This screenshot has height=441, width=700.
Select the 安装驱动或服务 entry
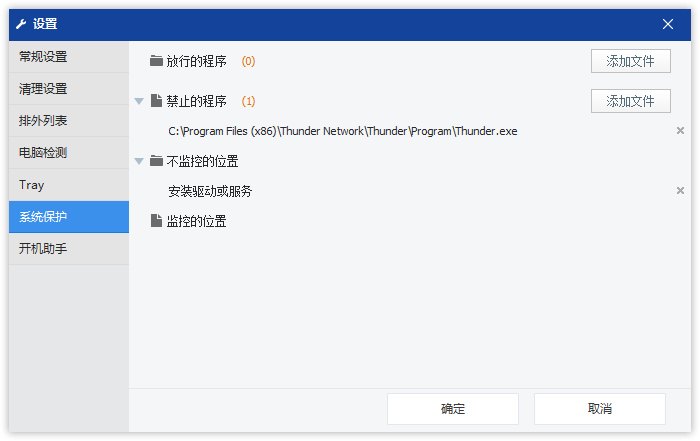(x=210, y=191)
